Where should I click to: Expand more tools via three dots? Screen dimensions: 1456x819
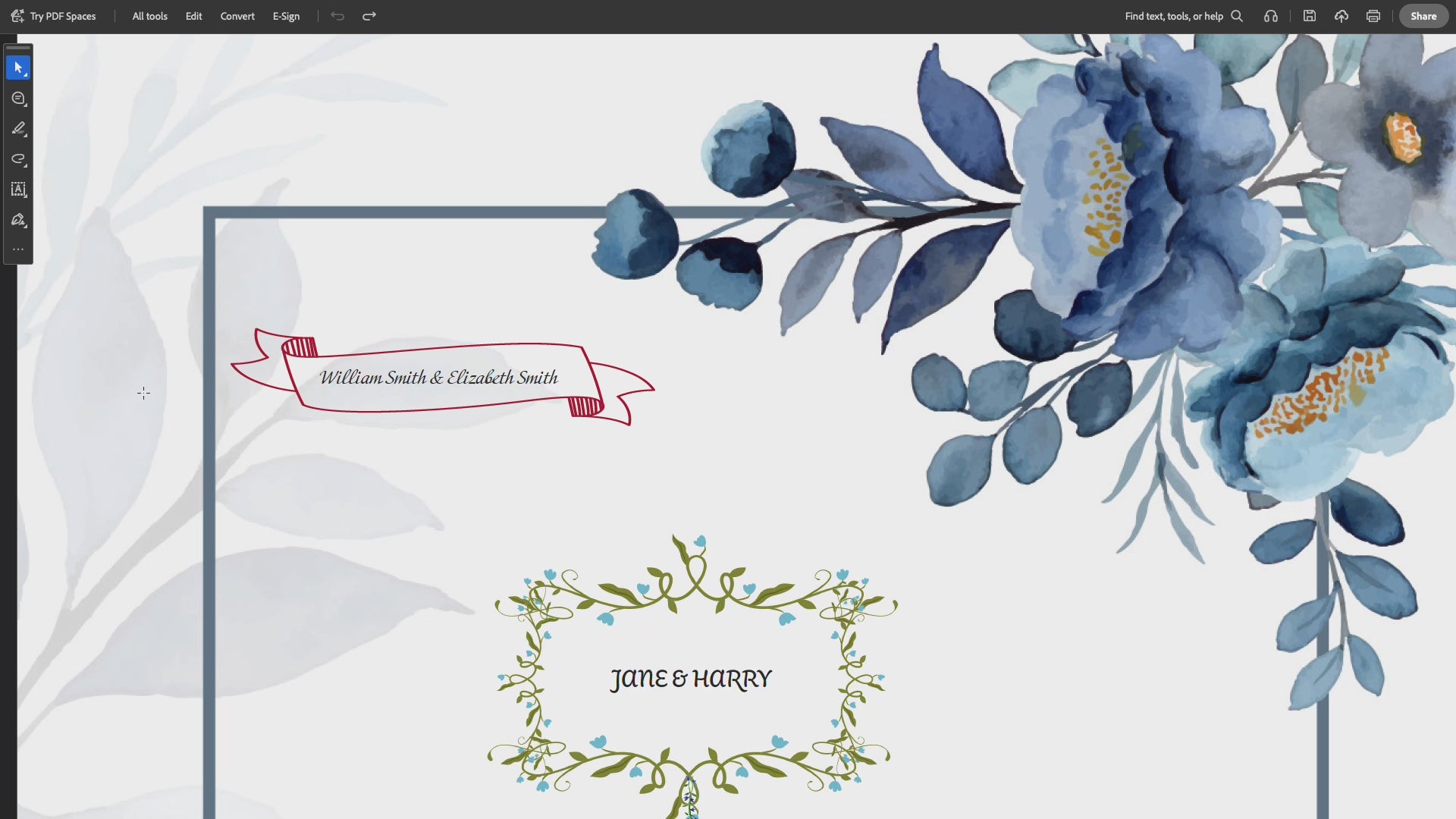coord(18,249)
